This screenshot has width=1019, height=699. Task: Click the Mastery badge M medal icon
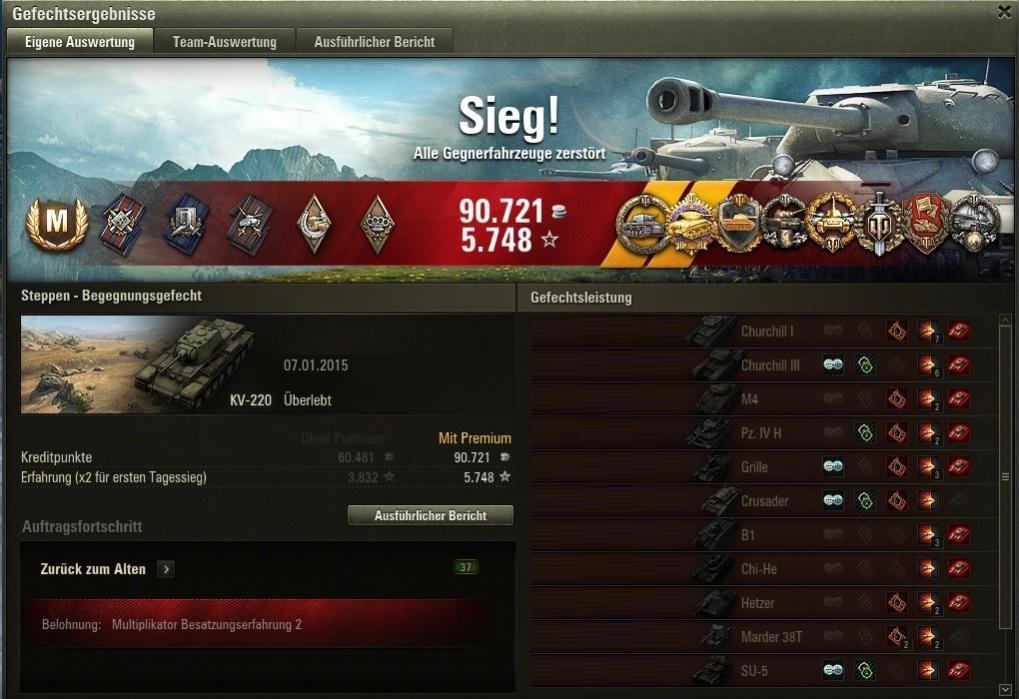click(57, 224)
